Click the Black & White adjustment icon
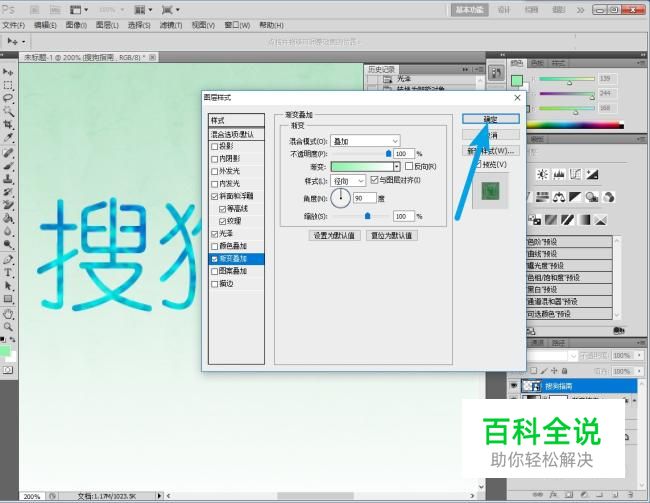 click(575, 197)
